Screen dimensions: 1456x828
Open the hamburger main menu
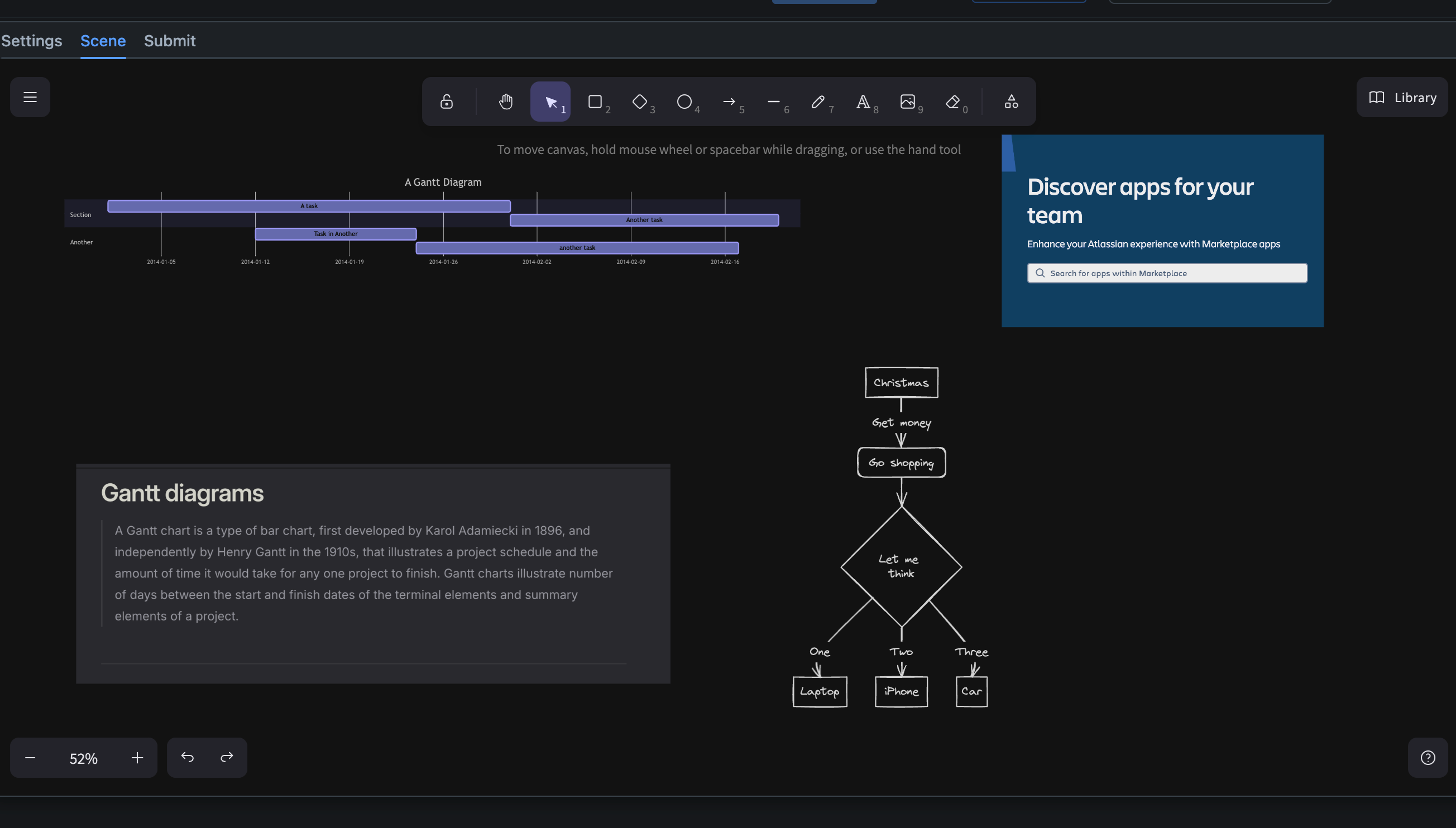(30, 97)
